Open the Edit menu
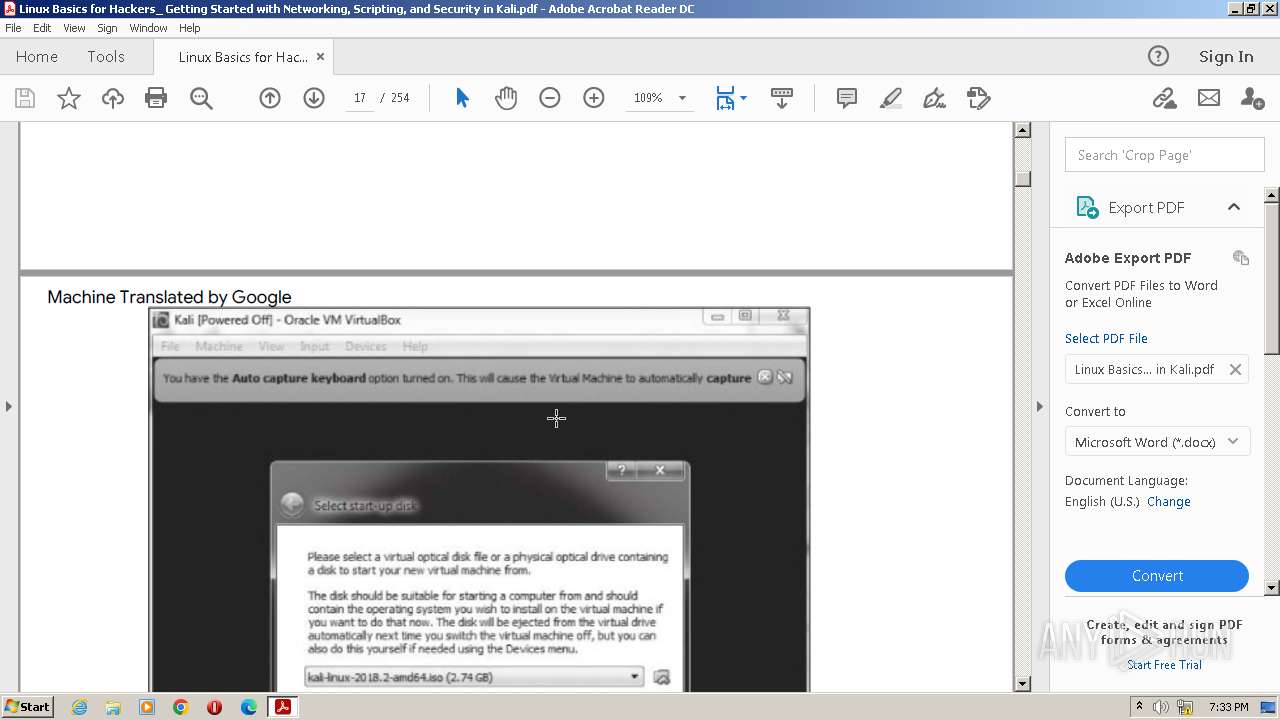 [x=42, y=28]
